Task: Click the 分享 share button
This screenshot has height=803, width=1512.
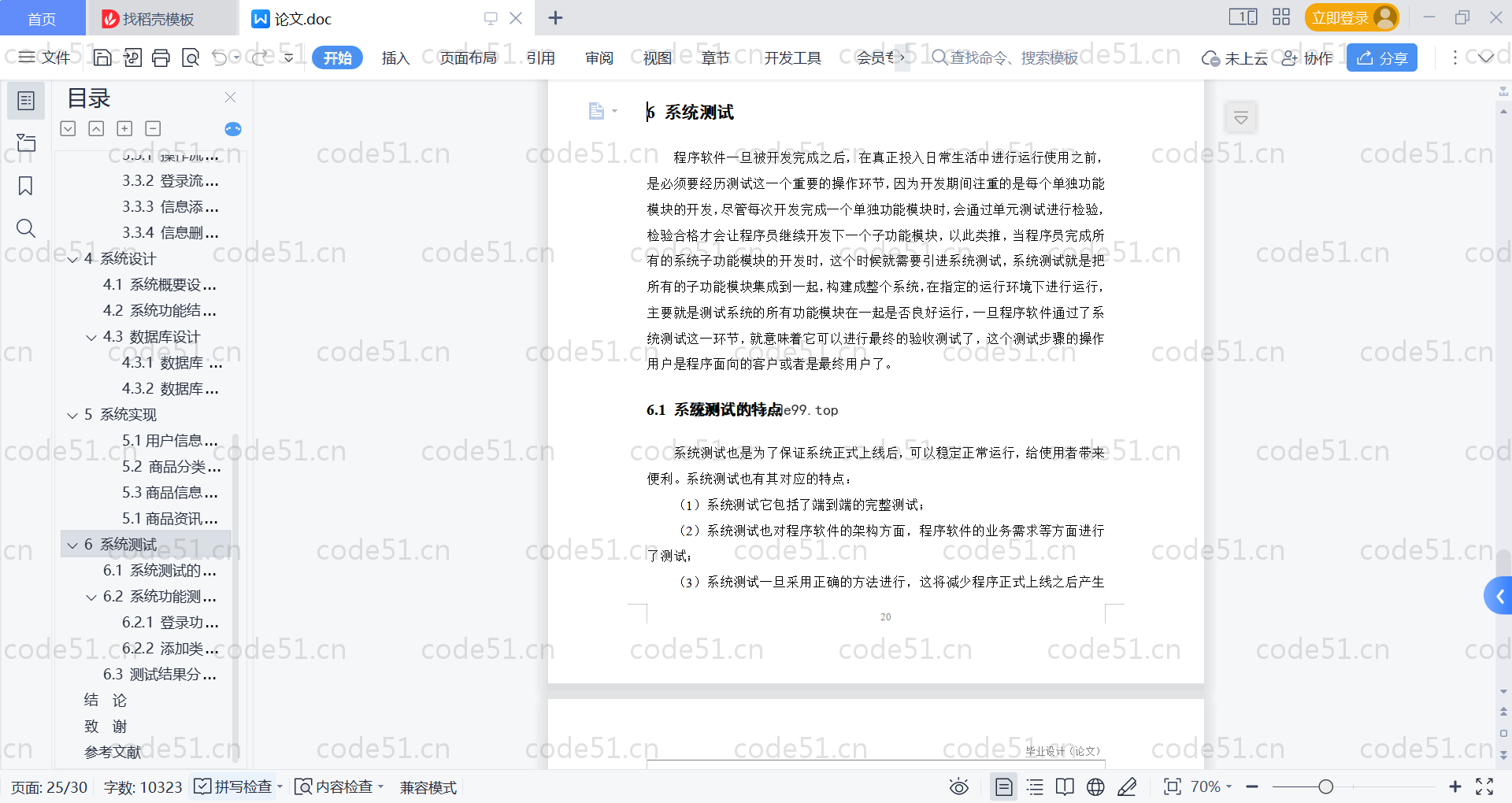Action: (x=1382, y=57)
